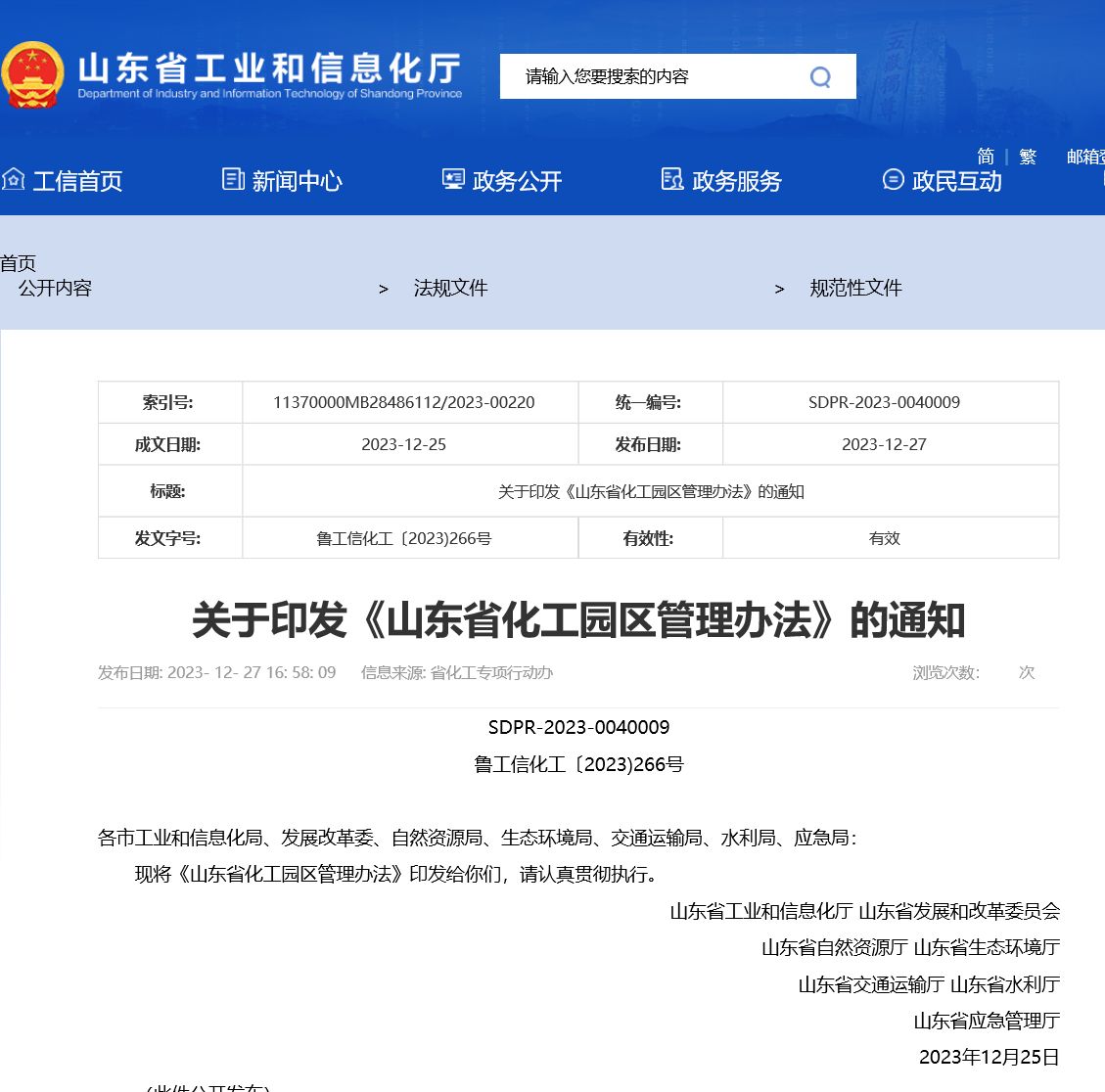Click the news icon beside 新闻中心
This screenshot has height=1092, width=1105.
click(x=233, y=179)
